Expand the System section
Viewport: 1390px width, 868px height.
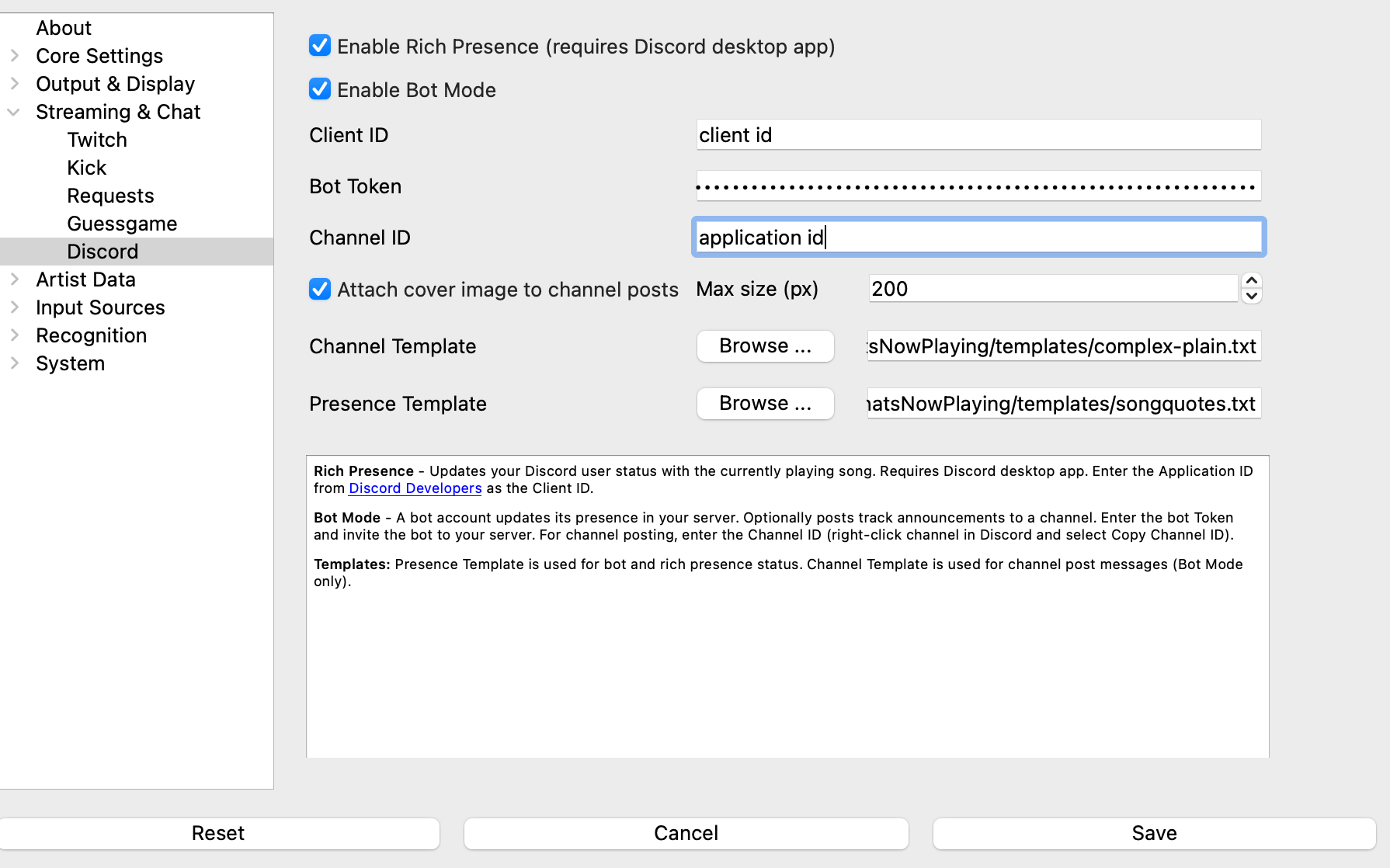pyautogui.click(x=13, y=363)
